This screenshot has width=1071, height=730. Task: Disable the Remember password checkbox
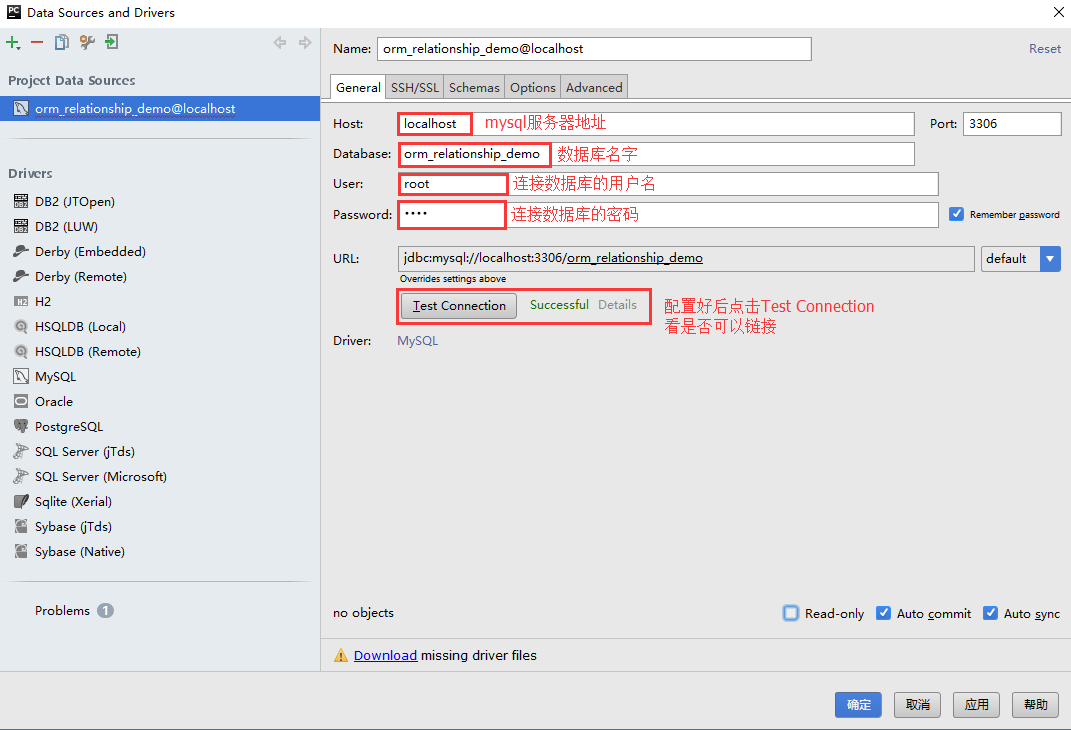956,214
